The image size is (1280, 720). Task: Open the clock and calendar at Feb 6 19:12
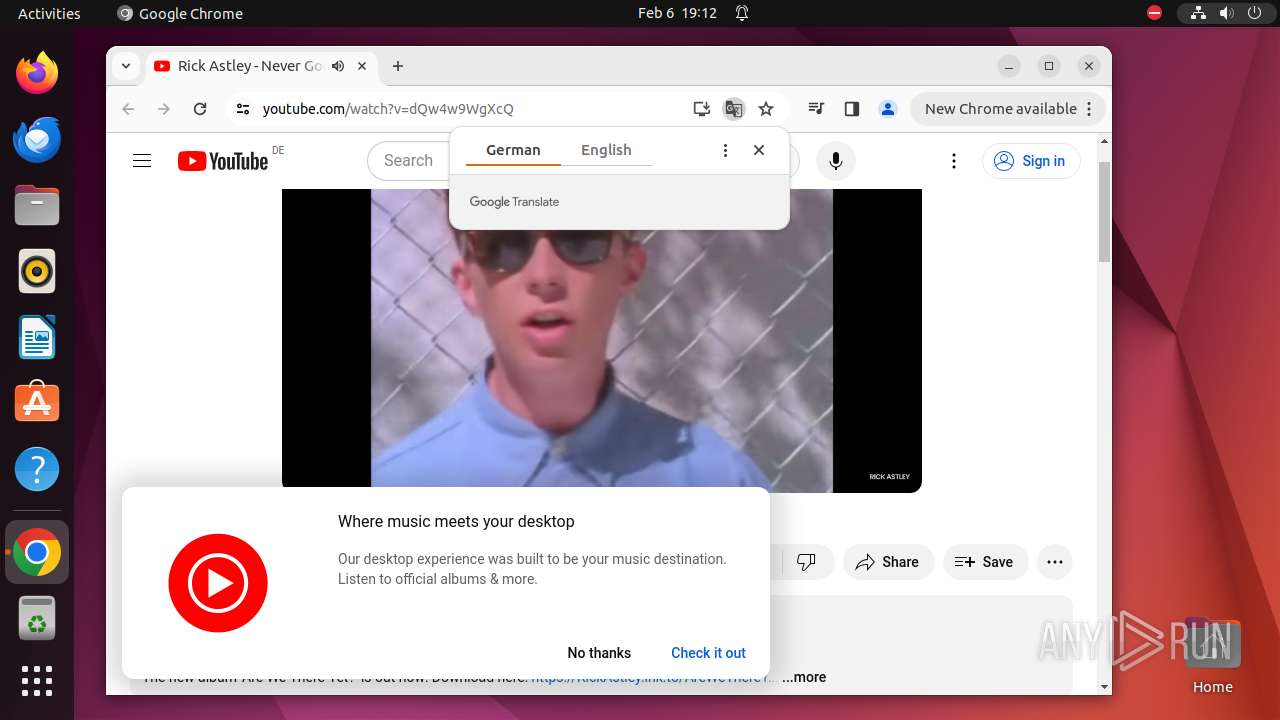[677, 13]
